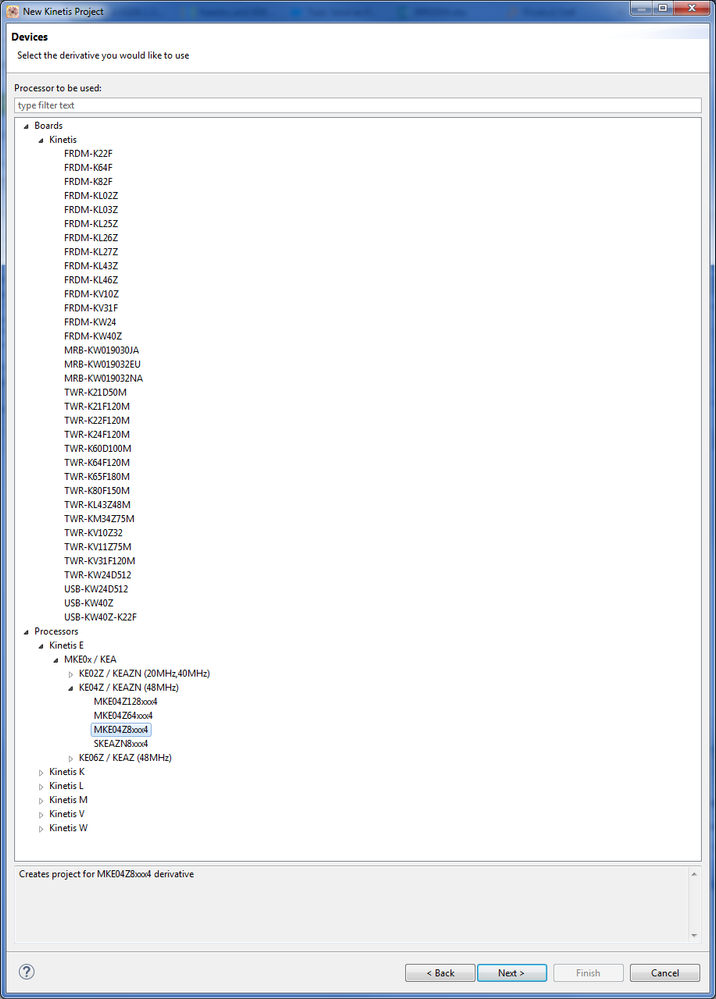This screenshot has width=716, height=999.
Task: Select board FRDM-KV10Z
Action: click(x=91, y=294)
